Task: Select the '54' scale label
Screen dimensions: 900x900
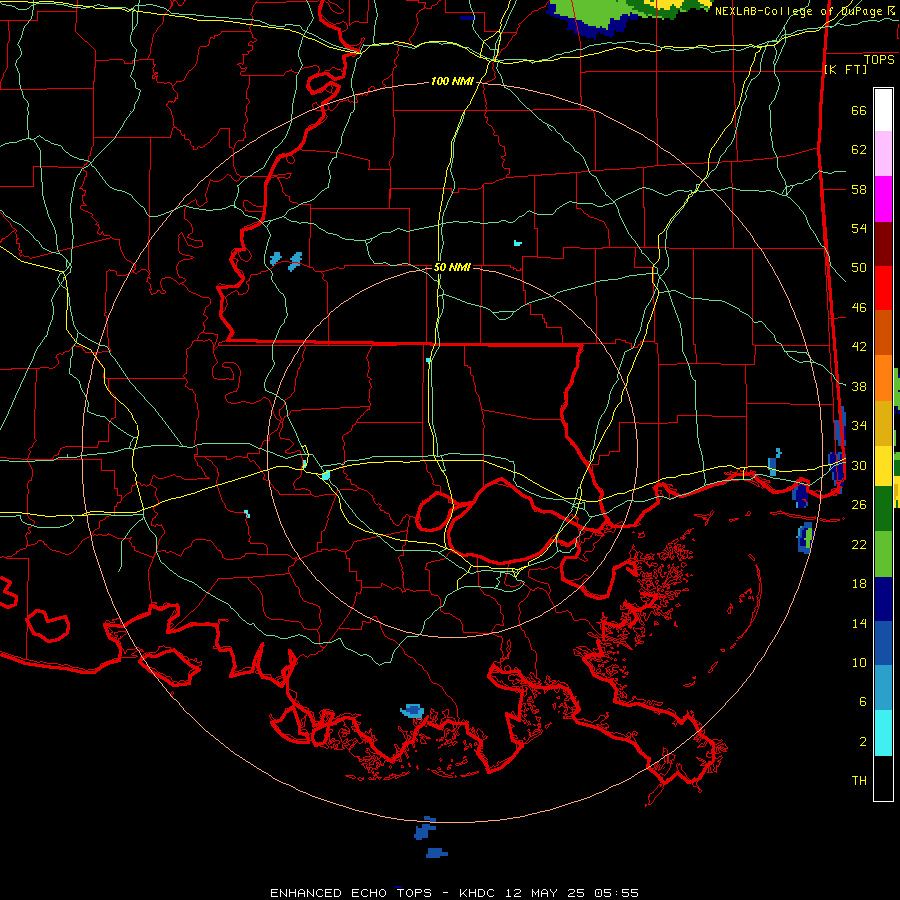Action: click(859, 228)
